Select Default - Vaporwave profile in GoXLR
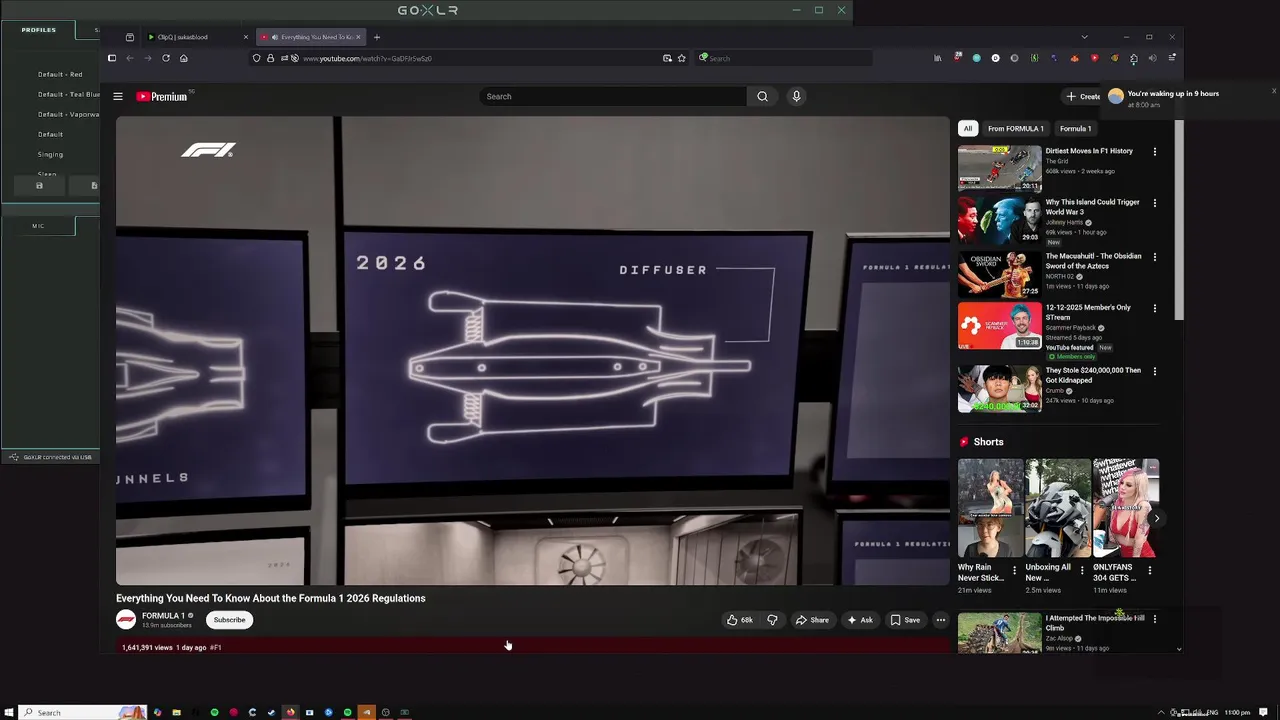The height and width of the screenshot is (720, 1280). (68, 114)
